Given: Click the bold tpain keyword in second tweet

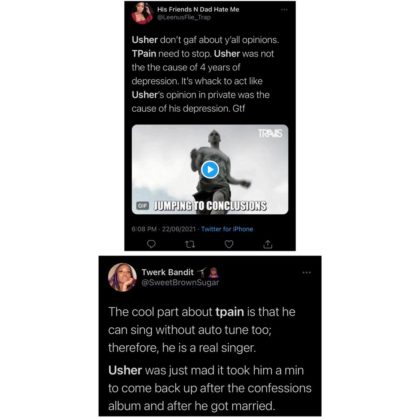Looking at the screenshot, I should [230, 312].
